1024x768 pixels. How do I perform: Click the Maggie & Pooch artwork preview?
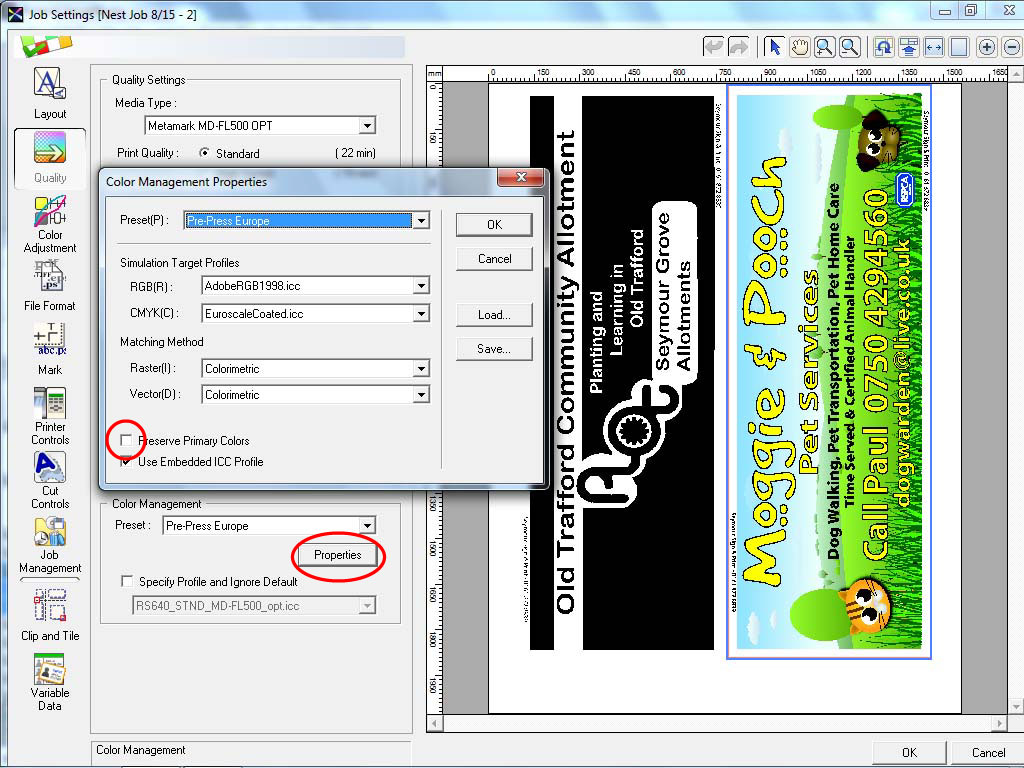[829, 370]
